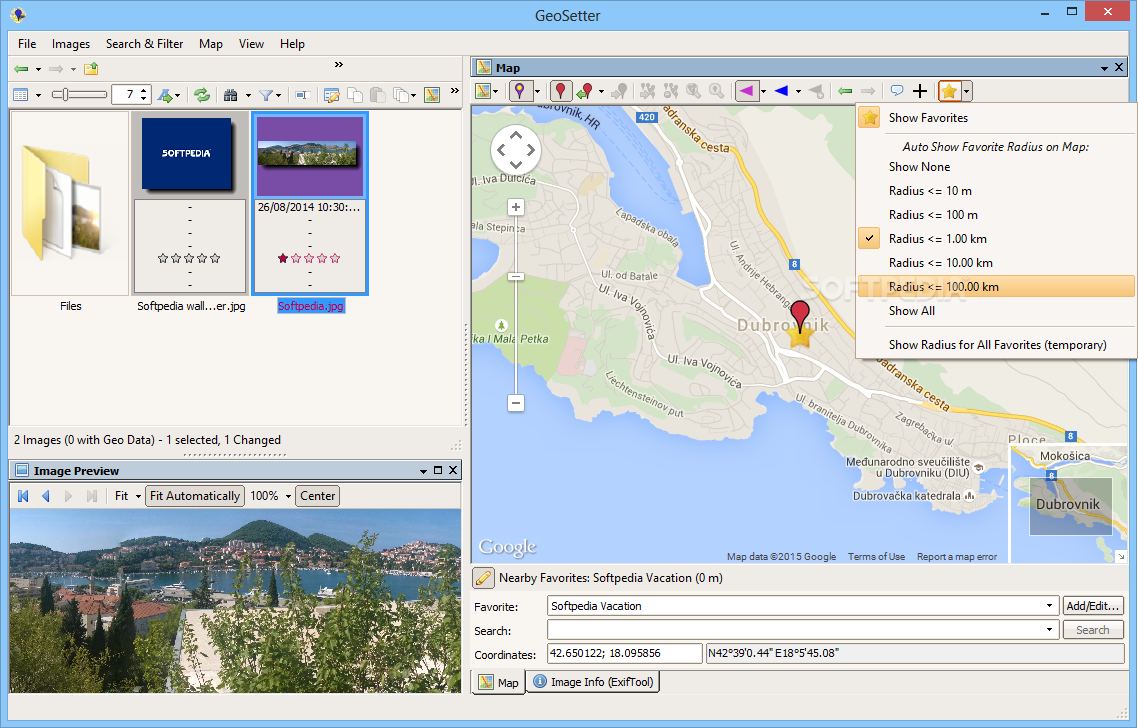
Task: Open the Favorite combo box
Action: pos(802,606)
